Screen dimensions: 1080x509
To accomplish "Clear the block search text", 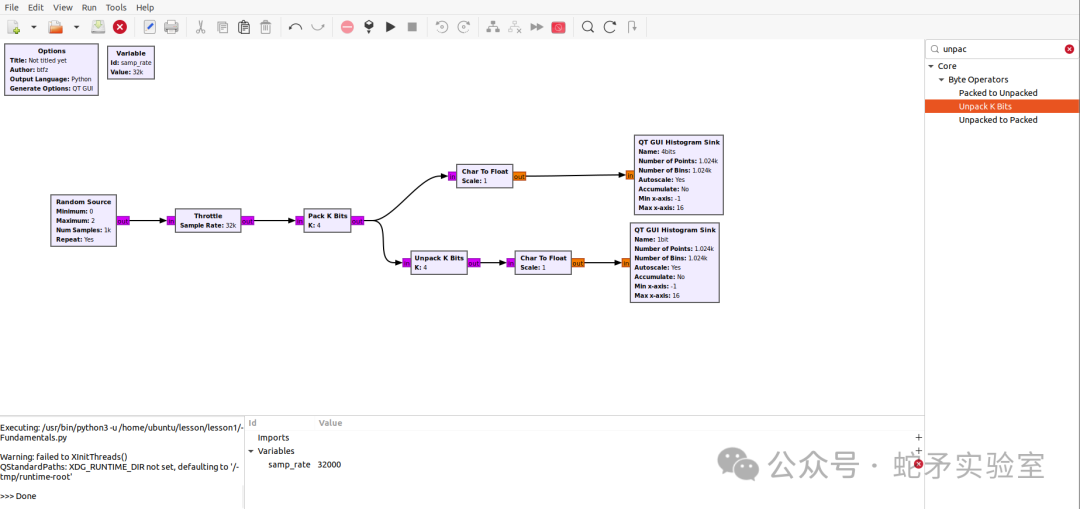I will (x=1069, y=49).
